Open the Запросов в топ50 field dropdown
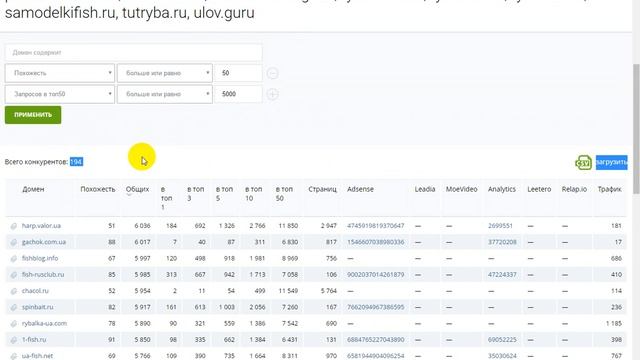Viewport: 640px width, 360px height. tap(60, 94)
